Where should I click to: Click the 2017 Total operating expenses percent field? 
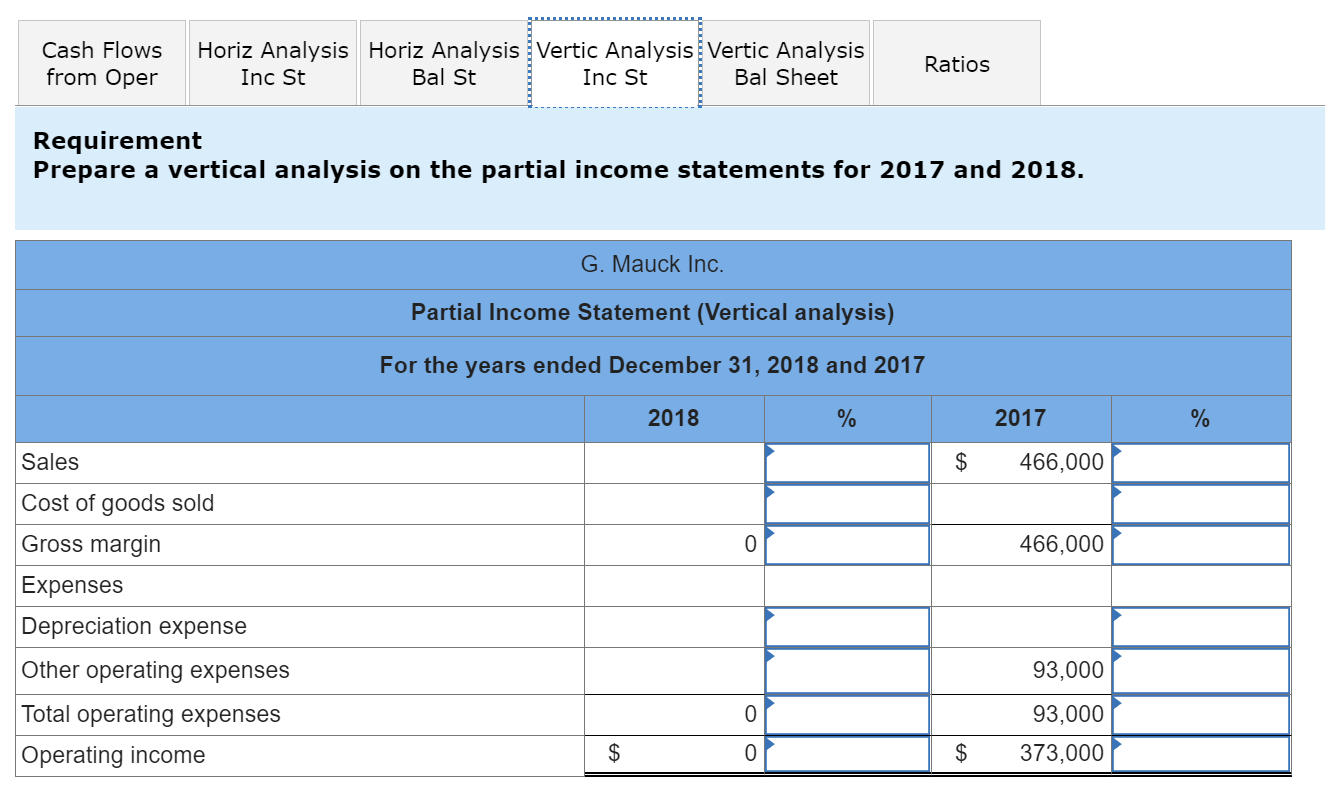pos(1201,715)
